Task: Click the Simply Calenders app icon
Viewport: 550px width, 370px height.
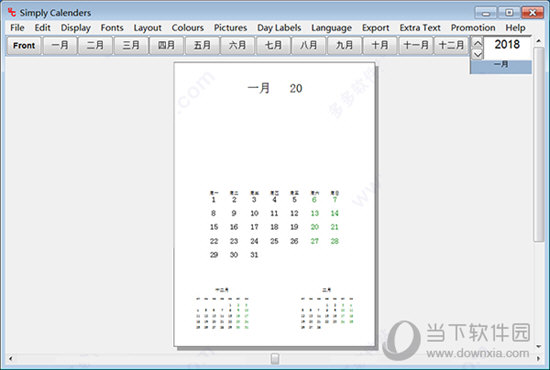Action: 12,13
